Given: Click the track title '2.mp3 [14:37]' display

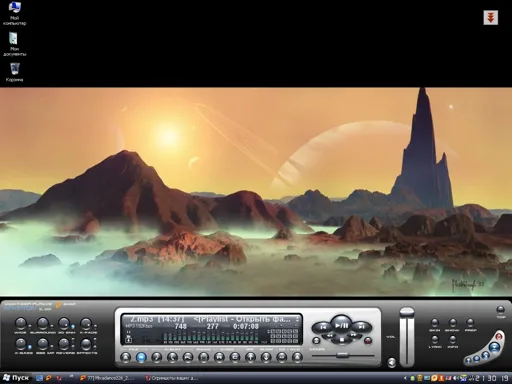Looking at the screenshot, I should tap(157, 319).
